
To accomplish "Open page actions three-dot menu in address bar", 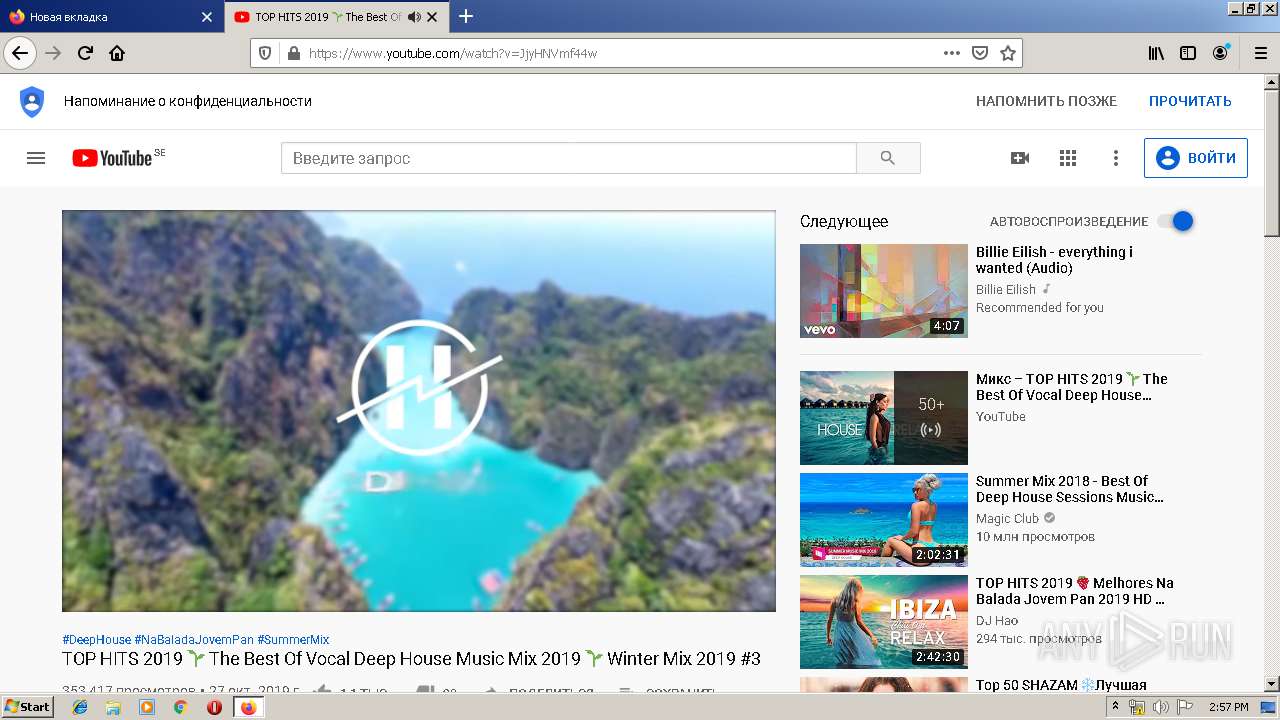I will coord(952,53).
